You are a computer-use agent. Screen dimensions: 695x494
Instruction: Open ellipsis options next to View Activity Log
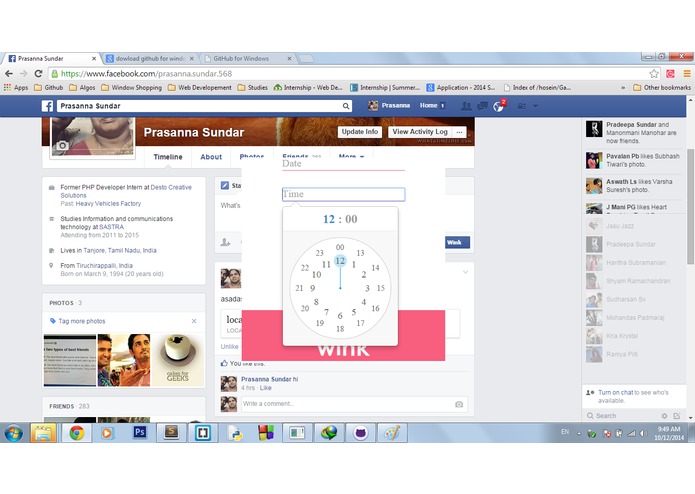[x=459, y=132]
